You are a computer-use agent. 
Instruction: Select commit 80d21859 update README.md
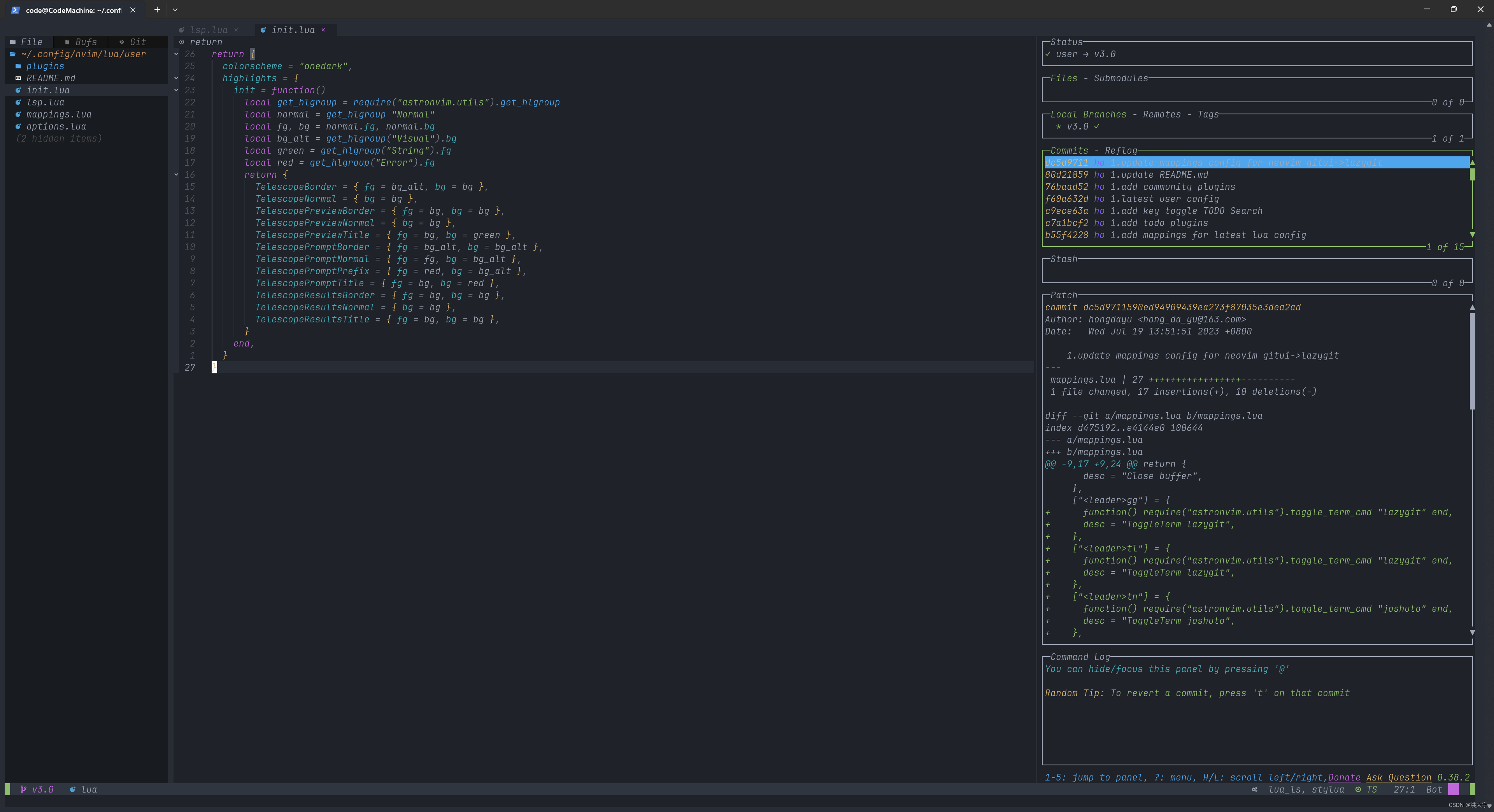1257,175
